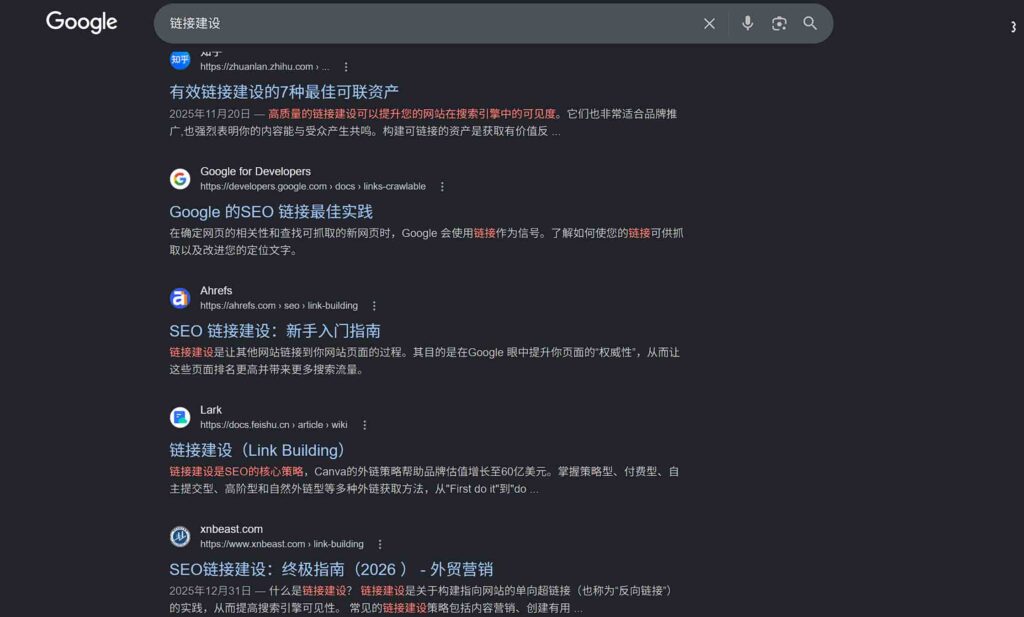This screenshot has height=617, width=1024.
Task: Open result SEO 链接建设：新手入门指南
Action: [275, 331]
